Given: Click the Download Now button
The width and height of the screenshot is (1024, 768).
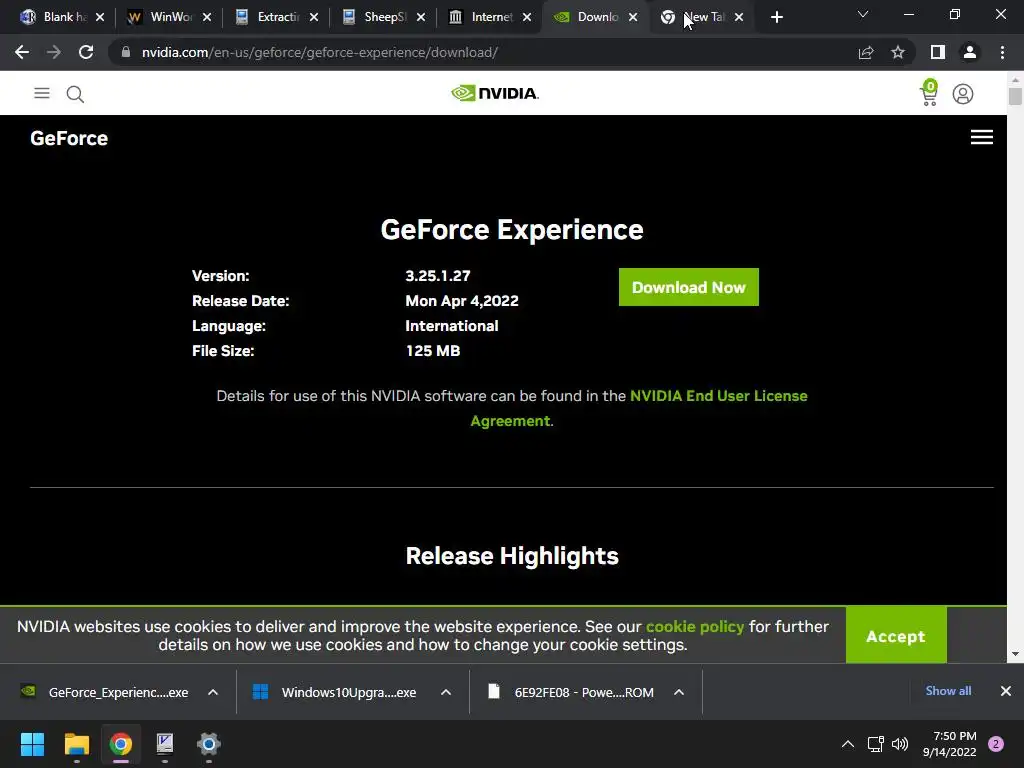Looking at the screenshot, I should [688, 287].
